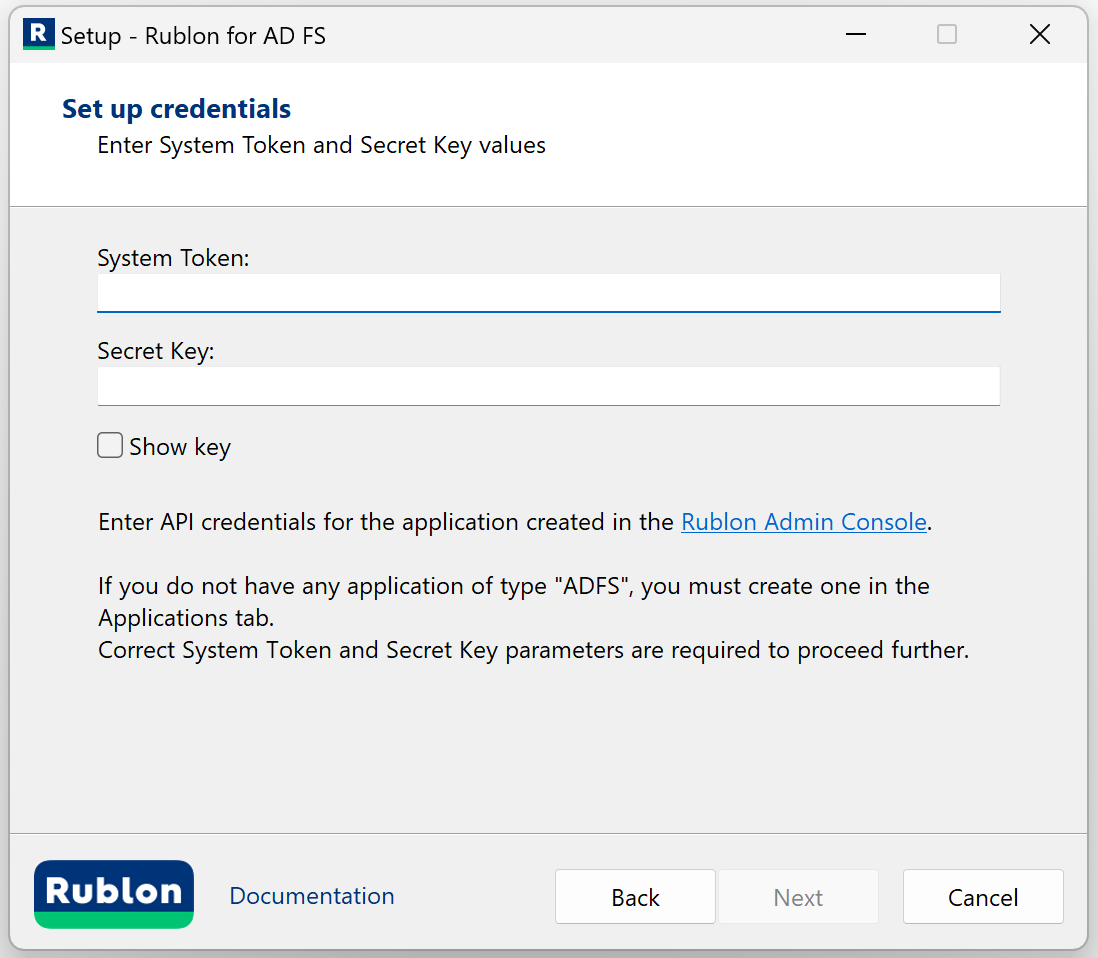Click the maximize button in title bar
This screenshot has width=1098, height=958.
(x=946, y=35)
